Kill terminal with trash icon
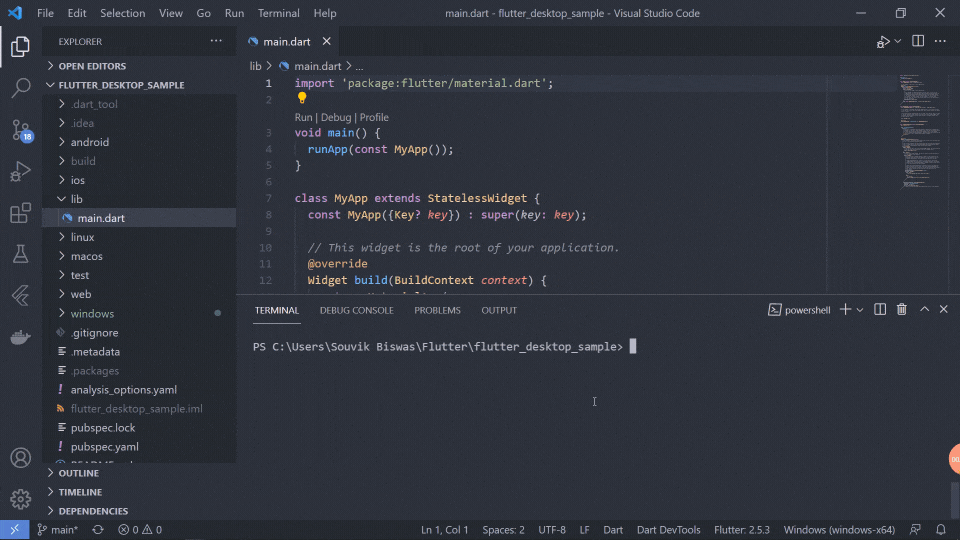 (x=902, y=310)
